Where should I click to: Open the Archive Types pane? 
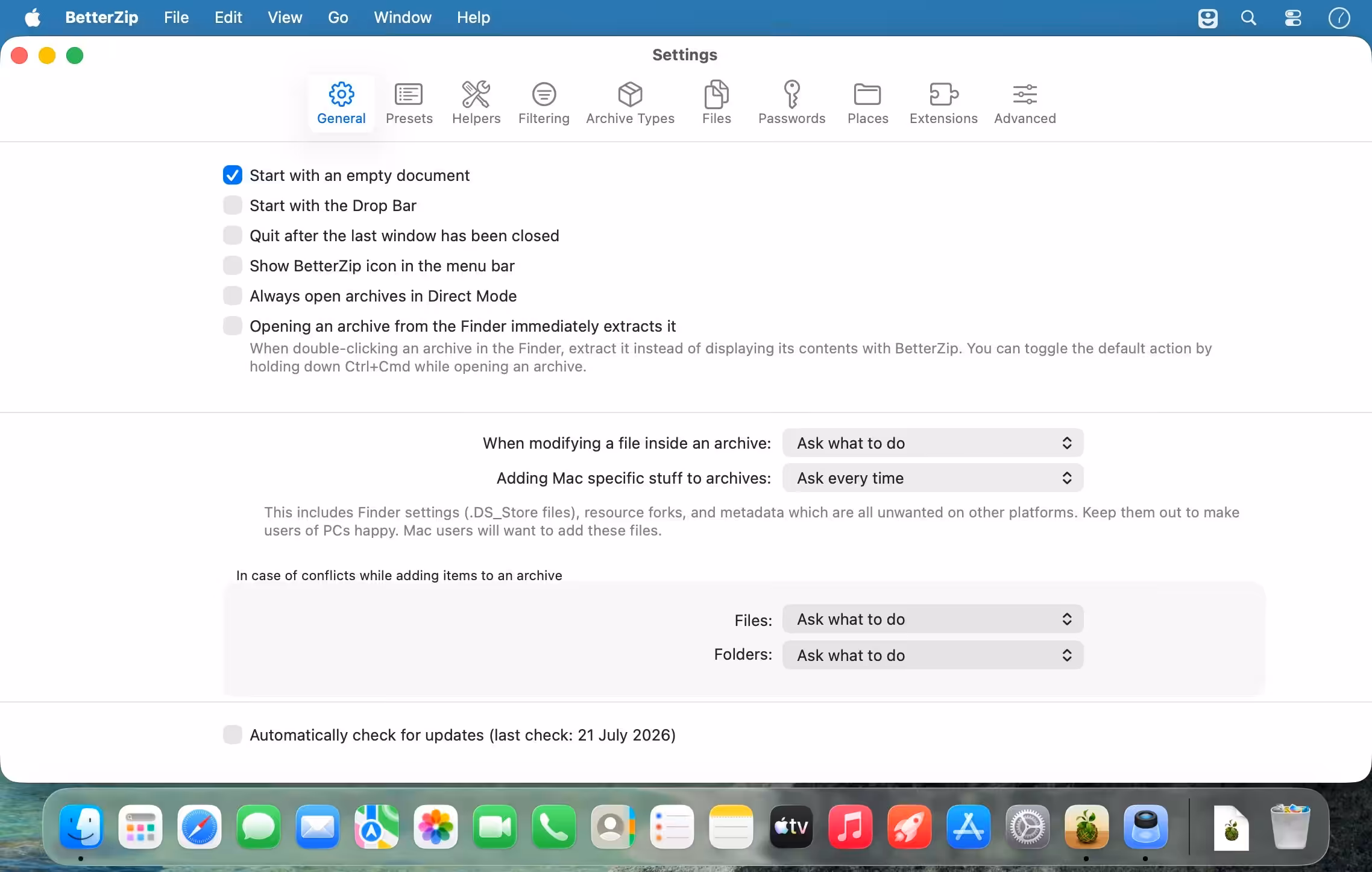coord(630,103)
